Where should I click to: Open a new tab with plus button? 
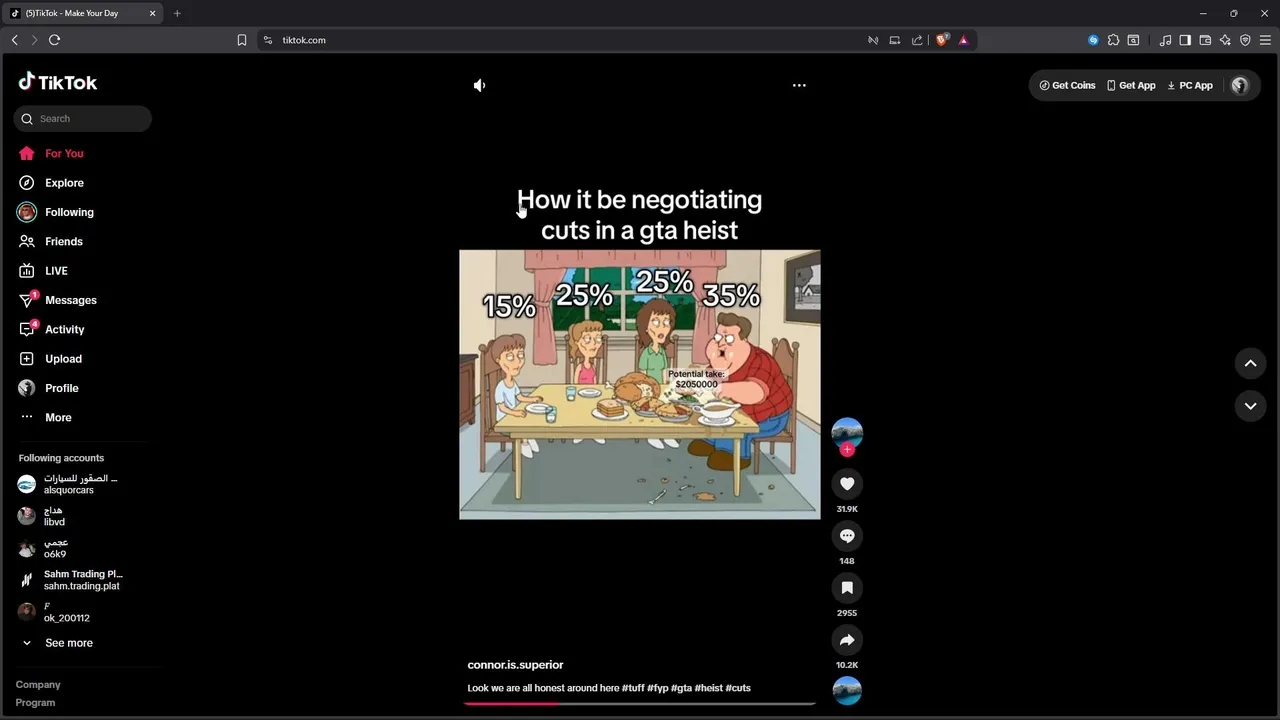tap(177, 13)
